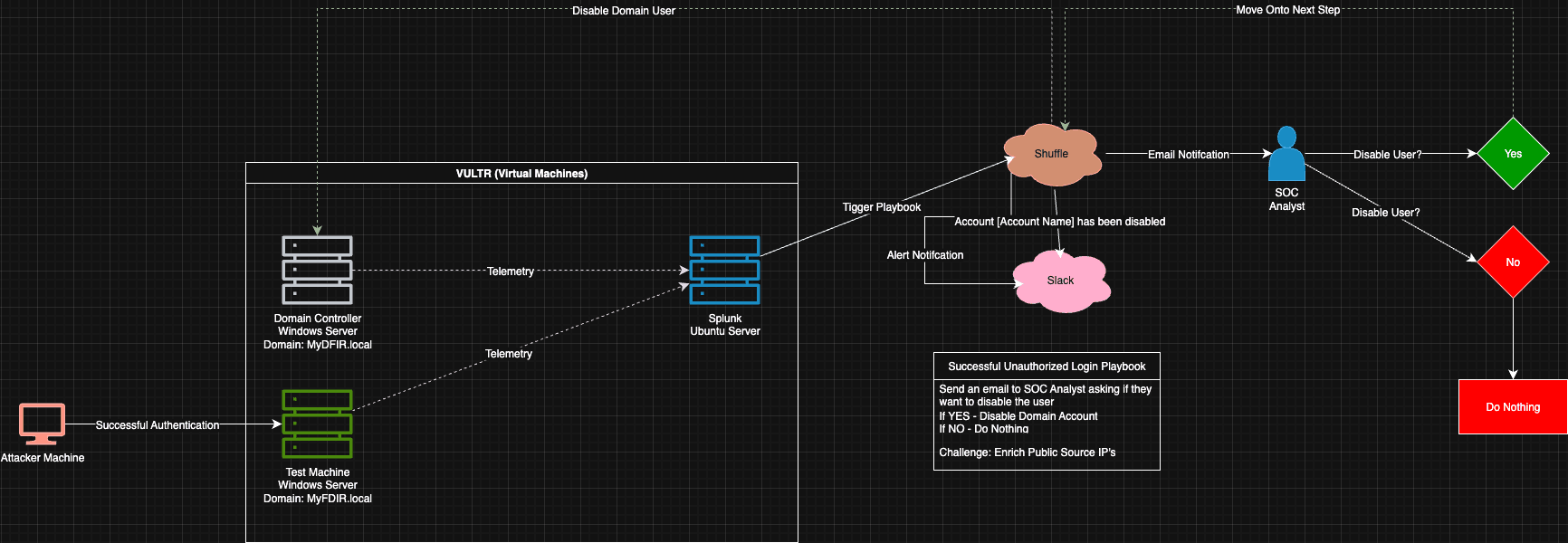Select the 'Email Notifcation' edge label
Screen dimensions: 1568x543
1189,155
